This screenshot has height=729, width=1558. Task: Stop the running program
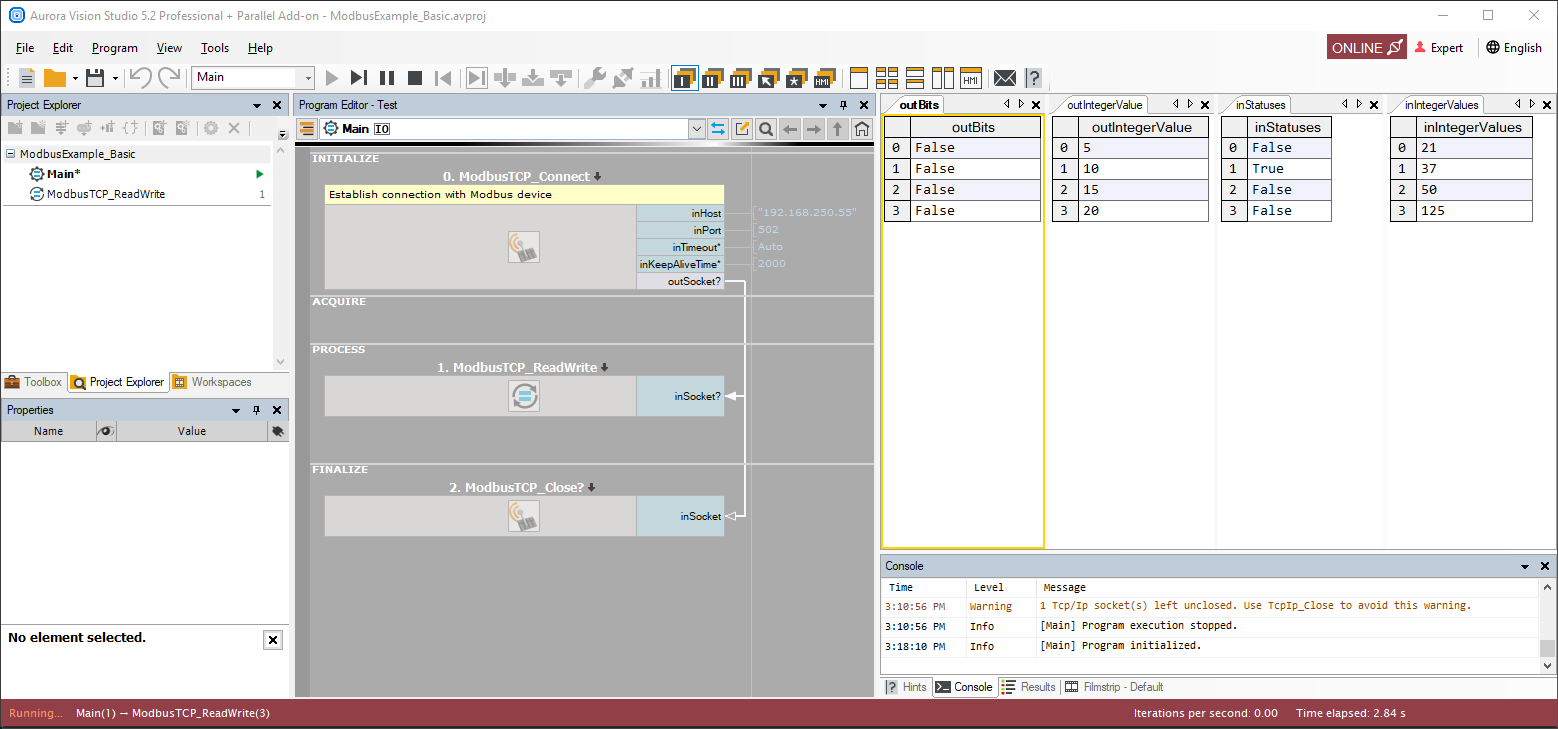tap(415, 78)
